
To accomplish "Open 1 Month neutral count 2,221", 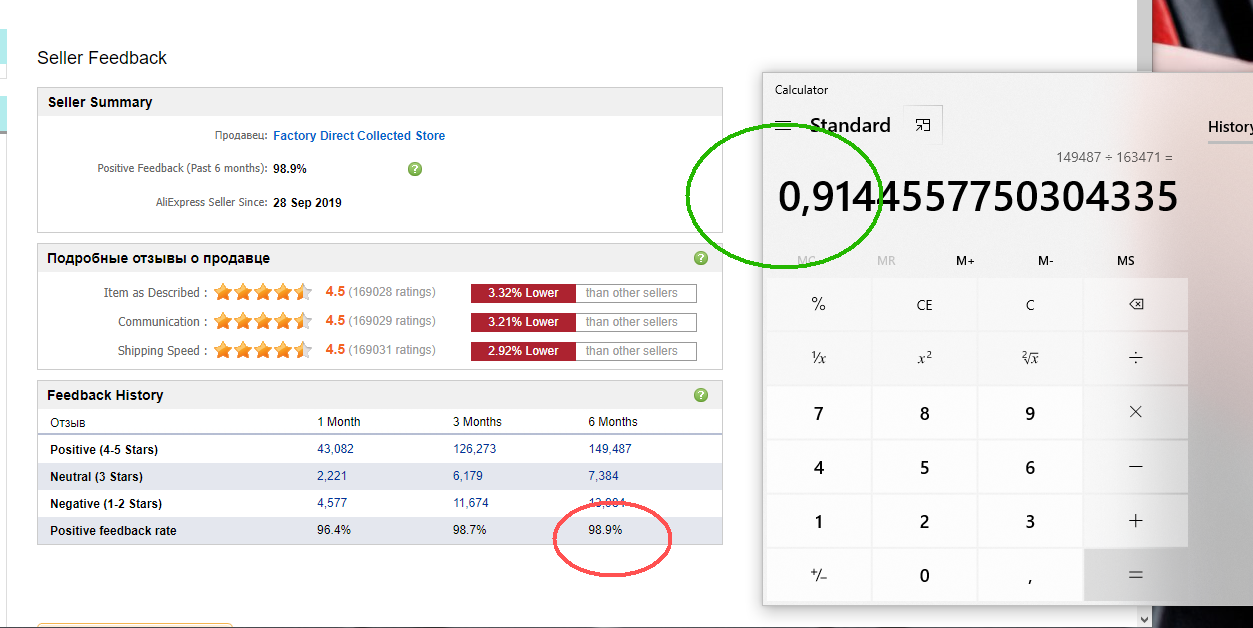I will coord(332,476).
